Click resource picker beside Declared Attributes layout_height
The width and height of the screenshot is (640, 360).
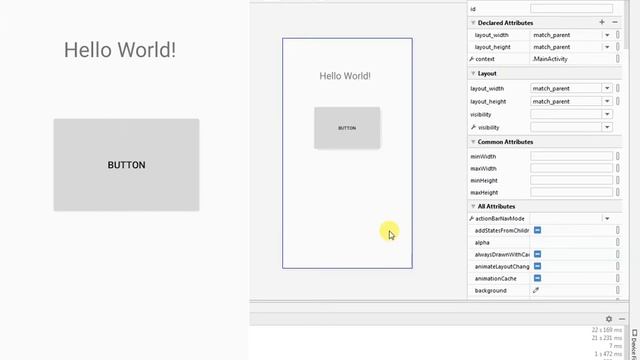(618, 47)
